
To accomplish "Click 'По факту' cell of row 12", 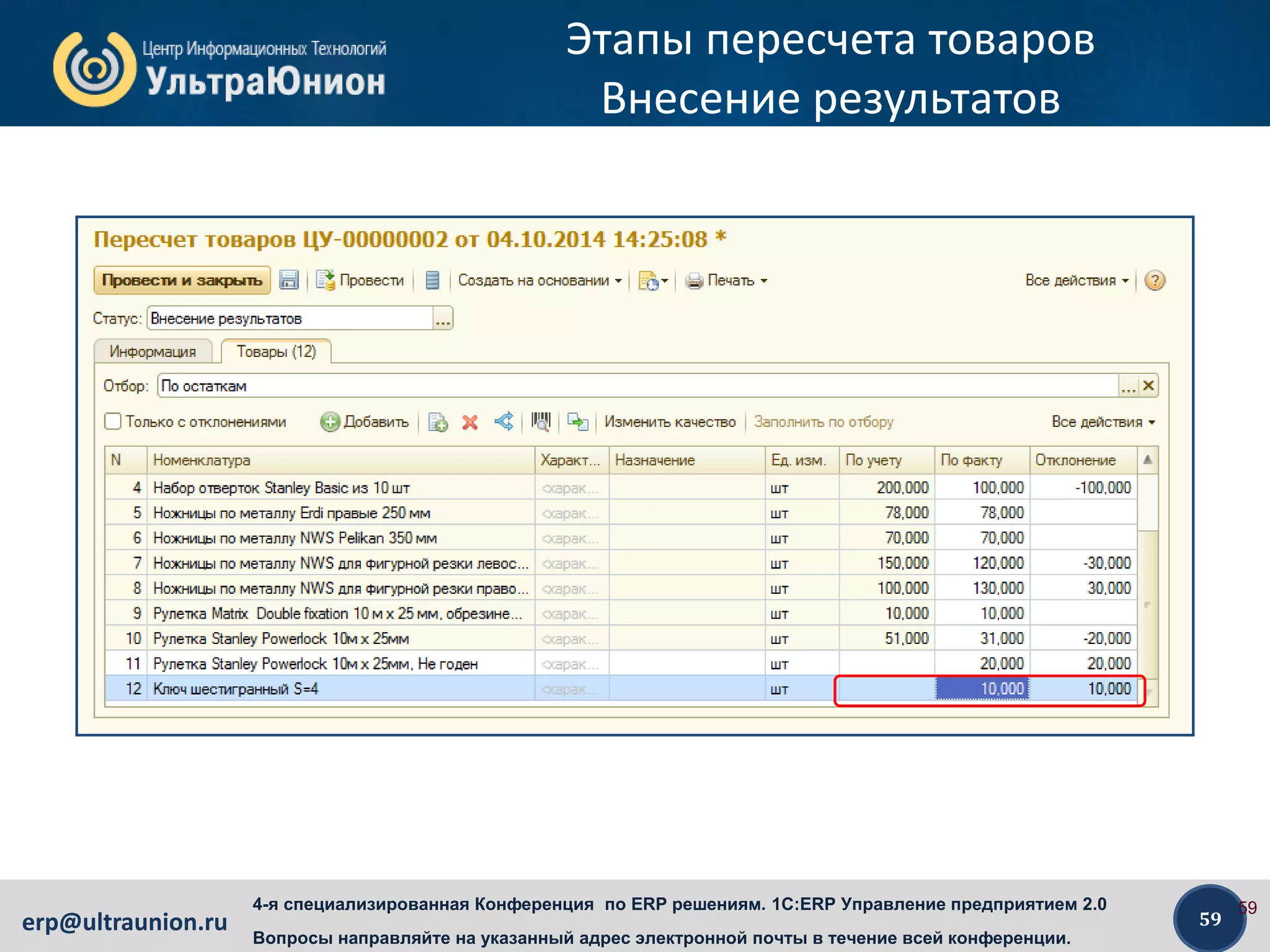I will pyautogui.click(x=982, y=689).
